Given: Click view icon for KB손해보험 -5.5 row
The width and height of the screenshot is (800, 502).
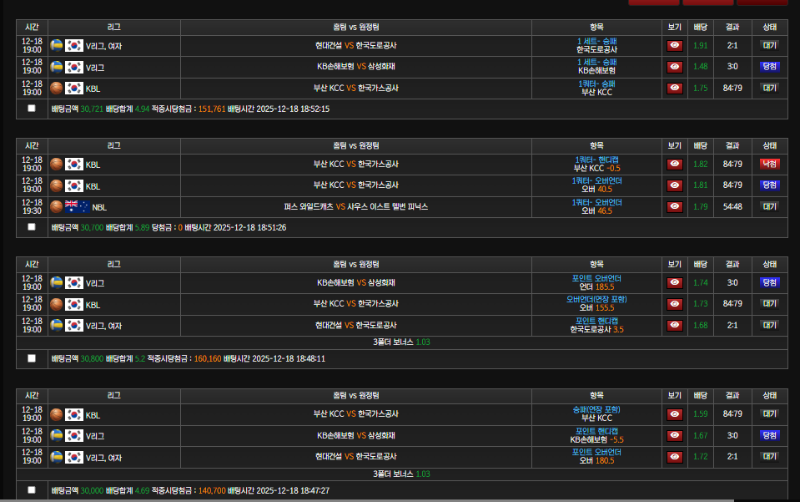Looking at the screenshot, I should coord(674,435).
